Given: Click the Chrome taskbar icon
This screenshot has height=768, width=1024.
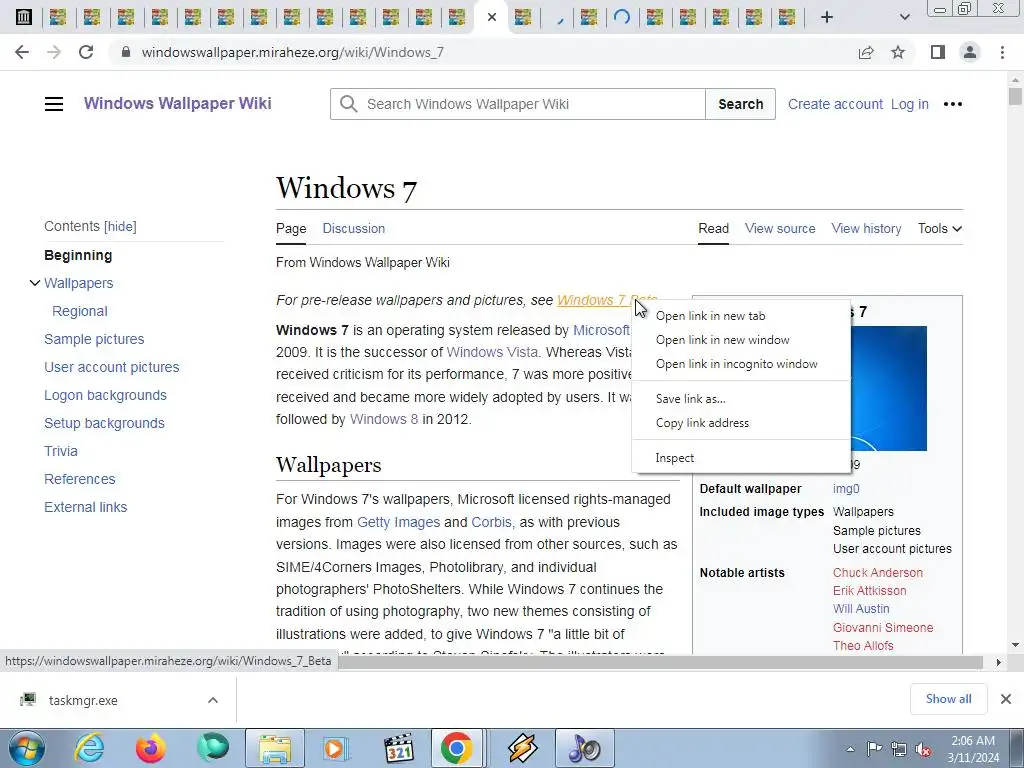Looking at the screenshot, I should point(456,748).
